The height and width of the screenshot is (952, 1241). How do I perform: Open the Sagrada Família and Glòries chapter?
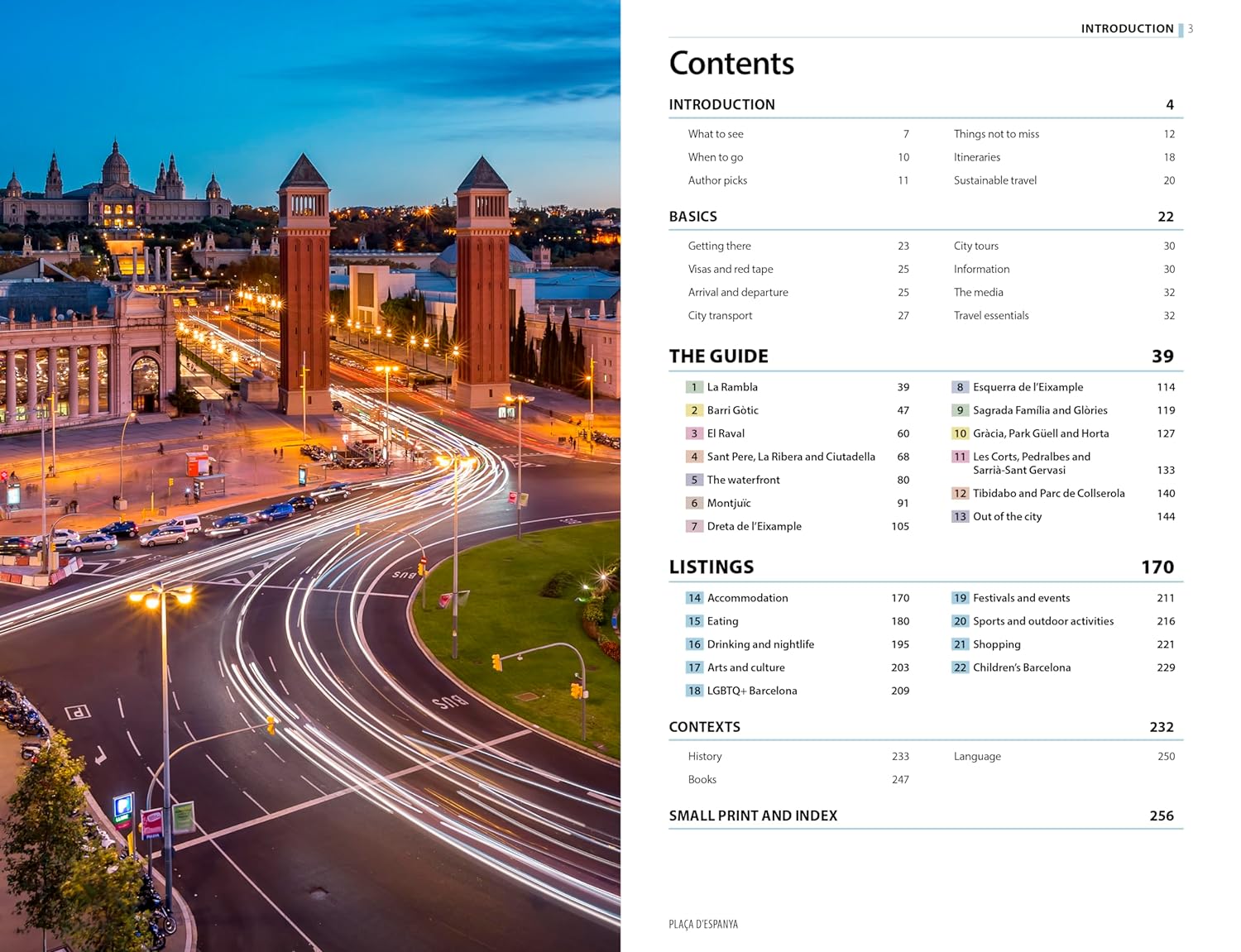(1039, 410)
